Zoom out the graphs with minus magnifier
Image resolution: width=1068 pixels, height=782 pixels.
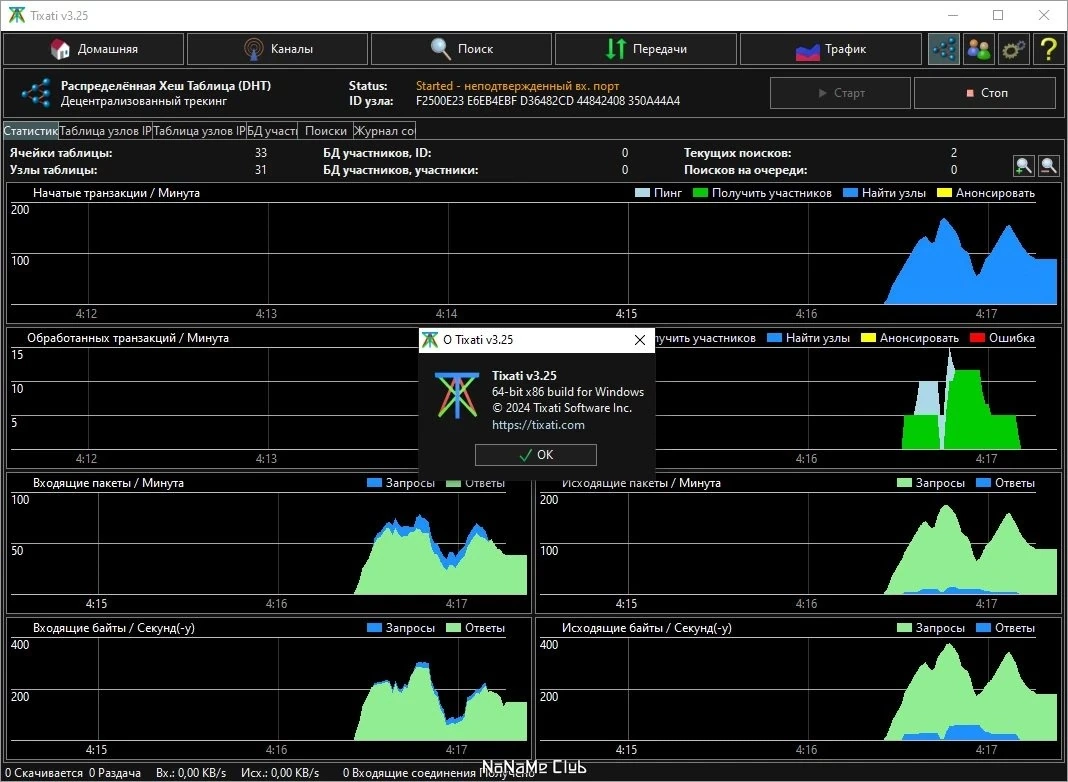[x=1049, y=166]
